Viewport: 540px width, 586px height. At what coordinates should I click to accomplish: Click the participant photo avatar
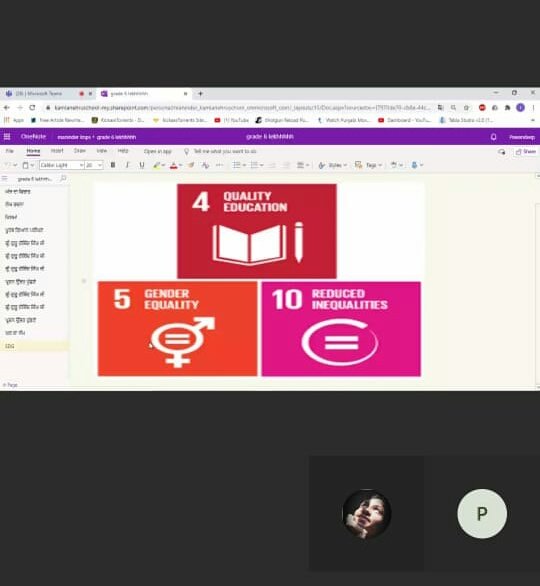pos(367,514)
